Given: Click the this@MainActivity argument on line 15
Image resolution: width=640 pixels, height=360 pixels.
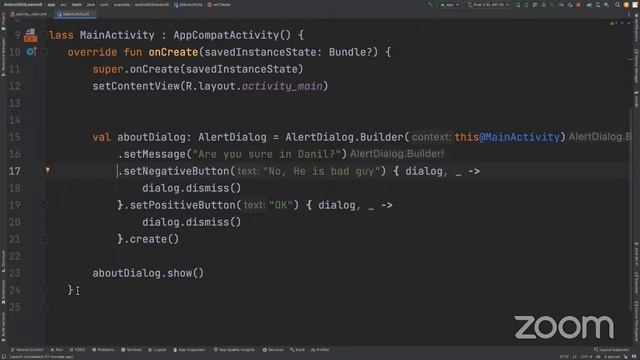Looking at the screenshot, I should [507, 137].
